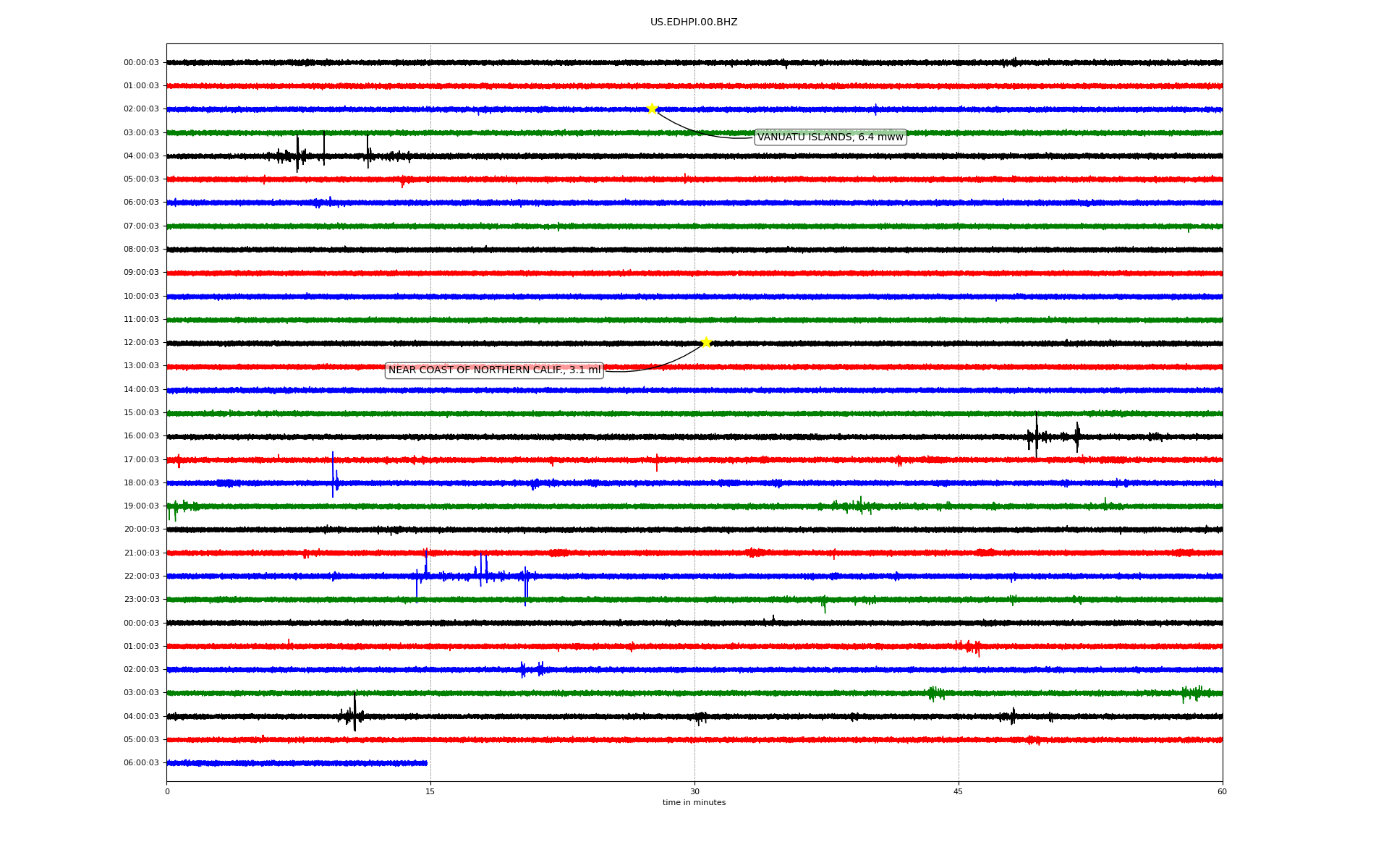Click the first 00:00:03 row label at top
The height and width of the screenshot is (868, 1389).
(x=141, y=62)
